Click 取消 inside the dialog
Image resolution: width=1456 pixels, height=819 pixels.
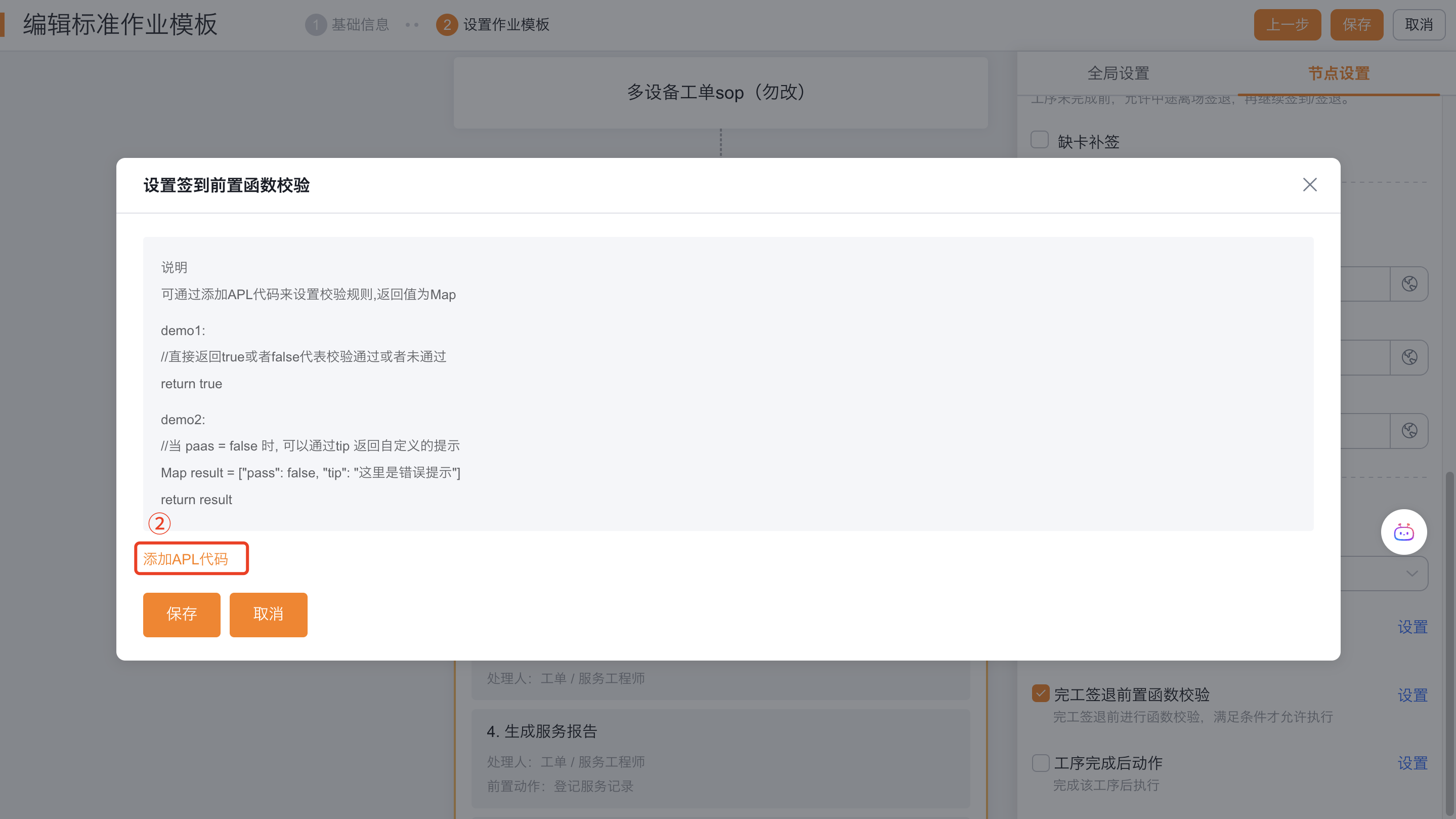(x=268, y=615)
